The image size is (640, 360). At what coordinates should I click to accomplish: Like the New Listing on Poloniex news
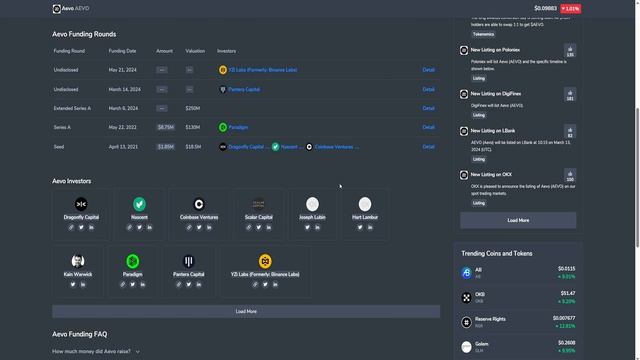(x=570, y=51)
